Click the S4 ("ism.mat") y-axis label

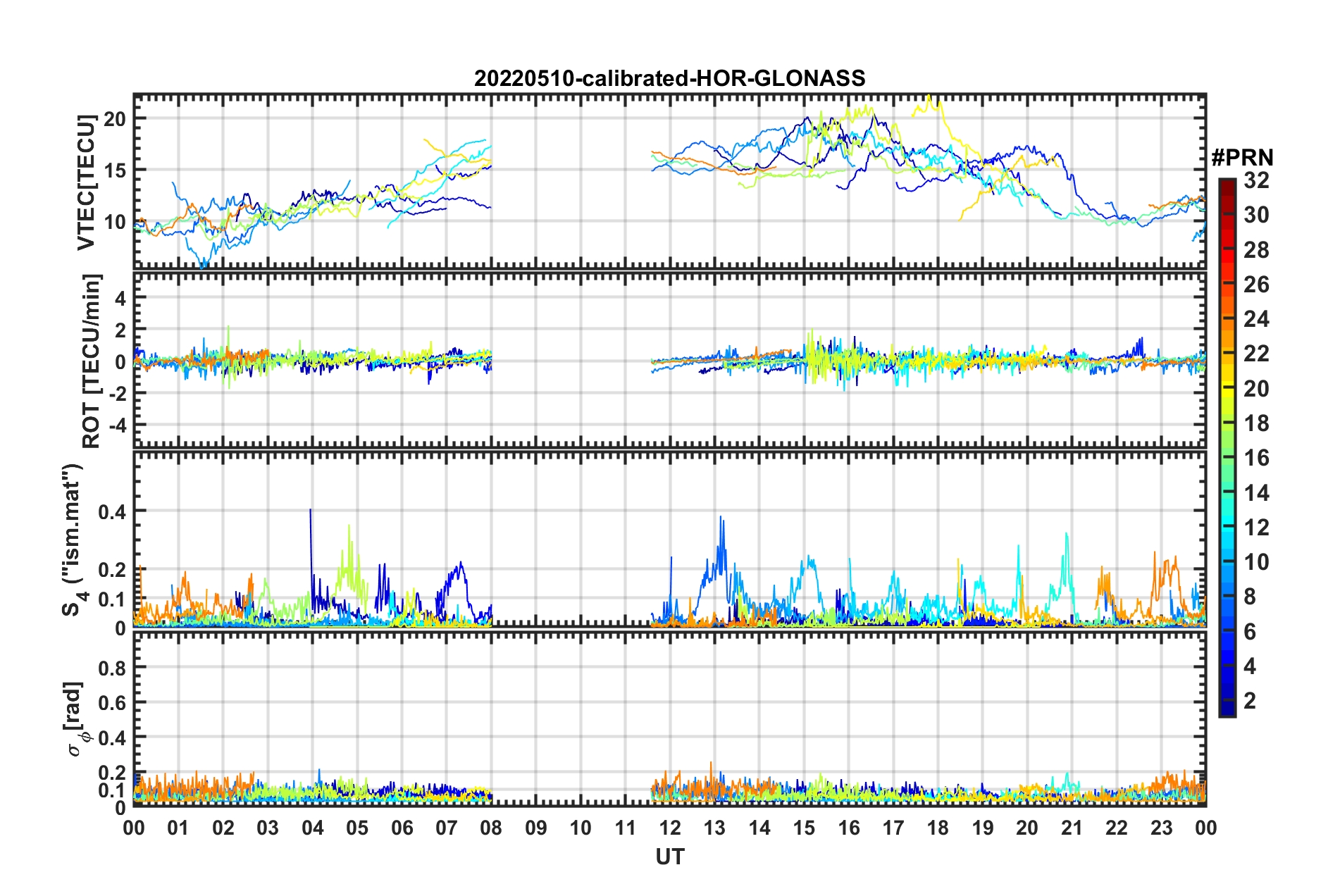tap(73, 540)
